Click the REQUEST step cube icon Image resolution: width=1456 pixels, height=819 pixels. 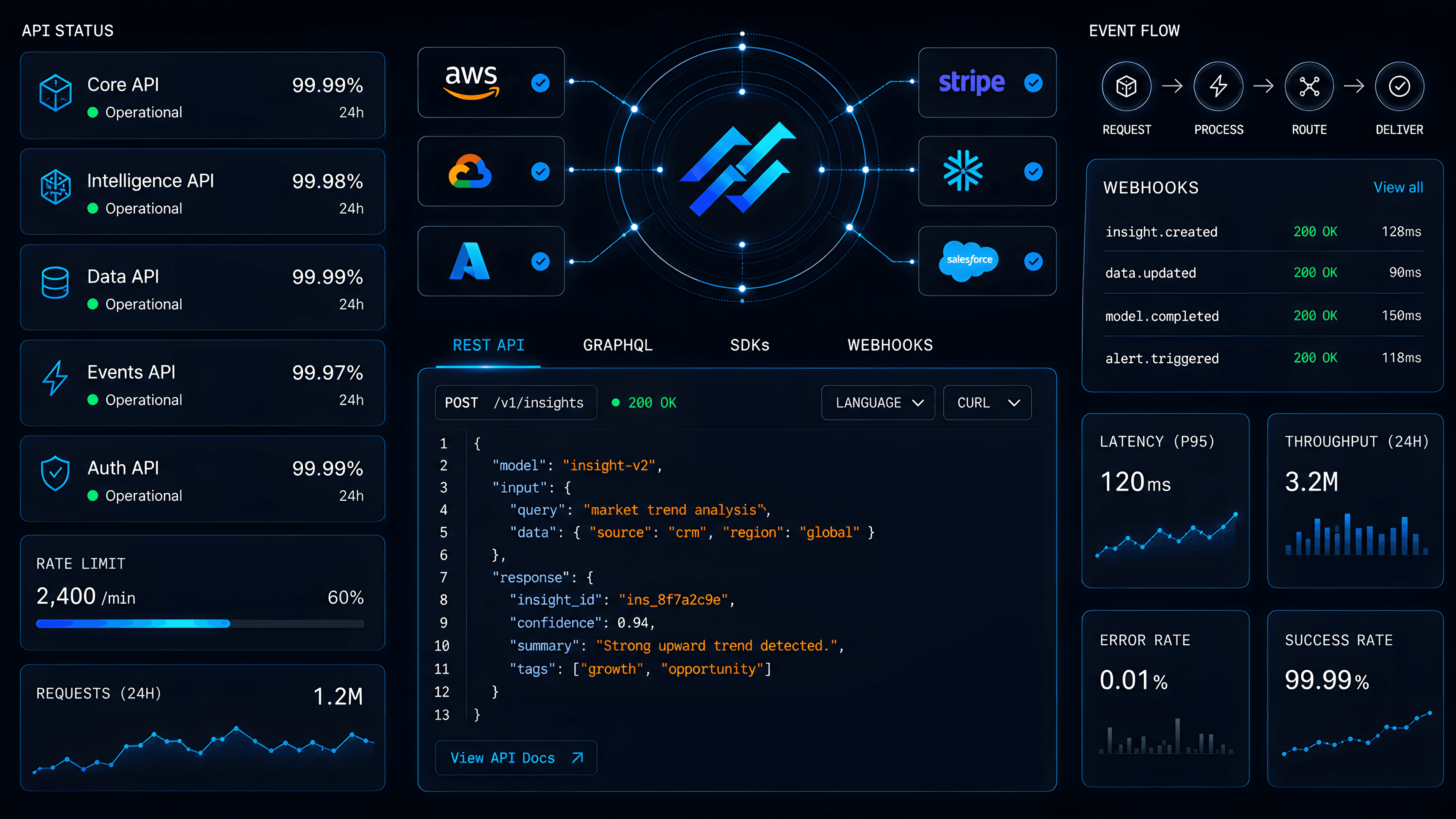(1127, 86)
